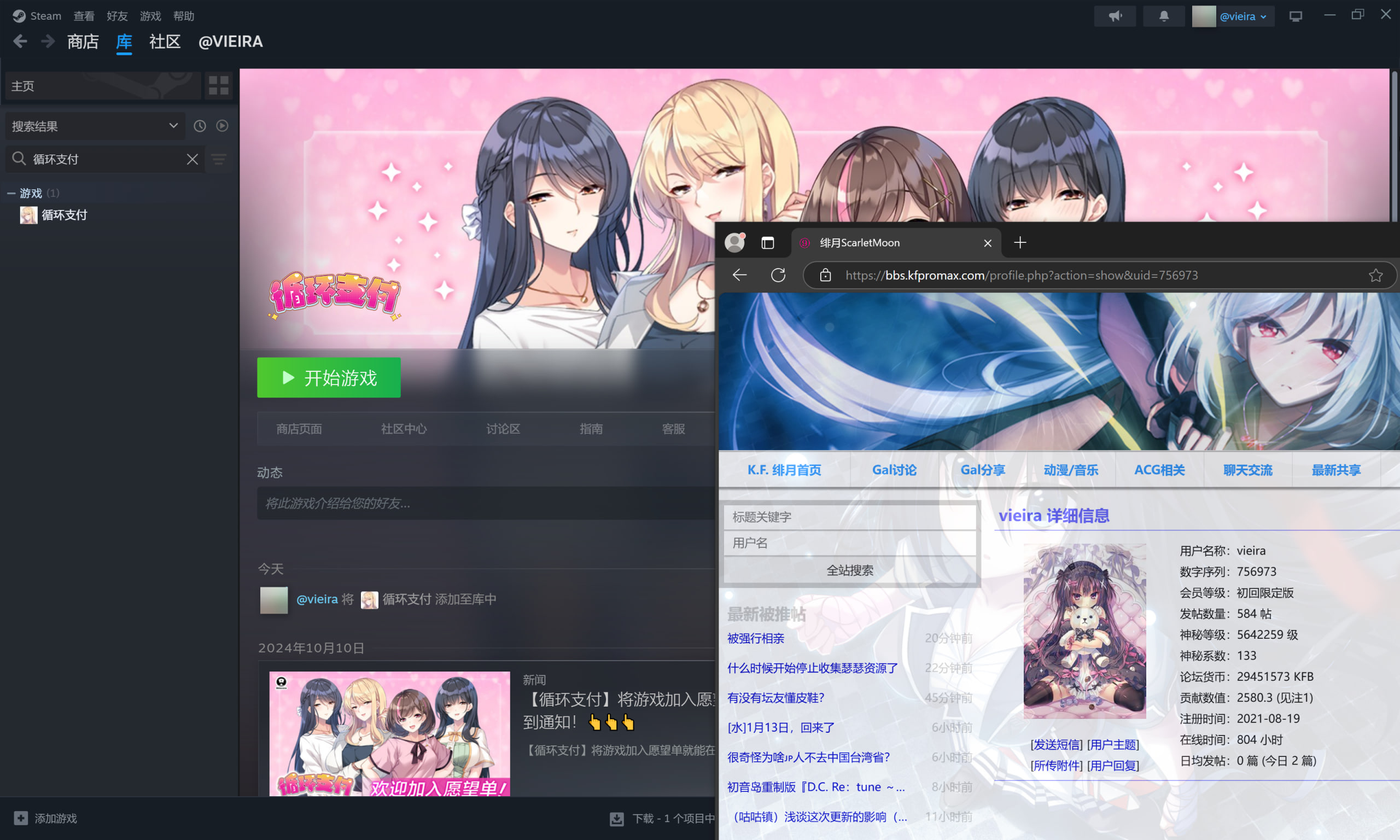Switch to the Gal讨论 forum tab

[x=894, y=470]
